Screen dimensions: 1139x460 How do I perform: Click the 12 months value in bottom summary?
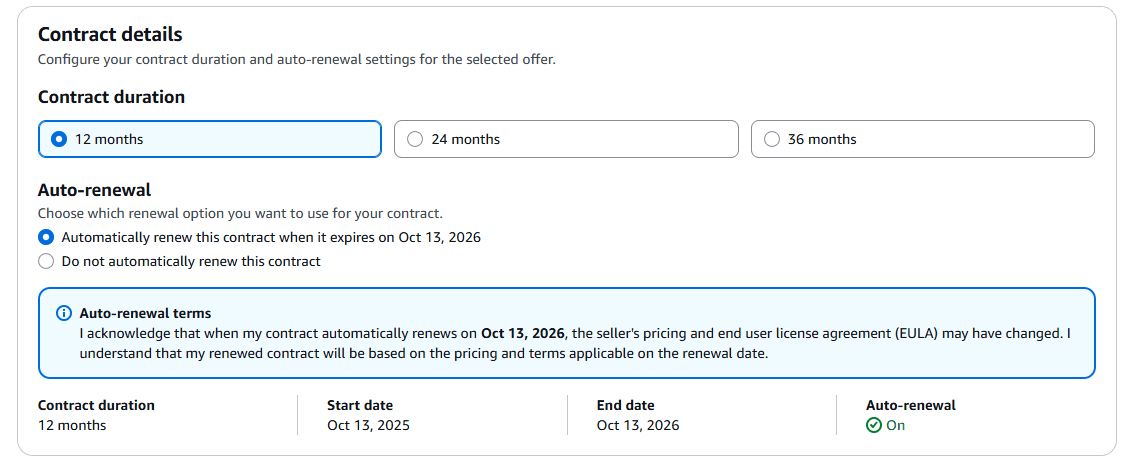tap(72, 425)
